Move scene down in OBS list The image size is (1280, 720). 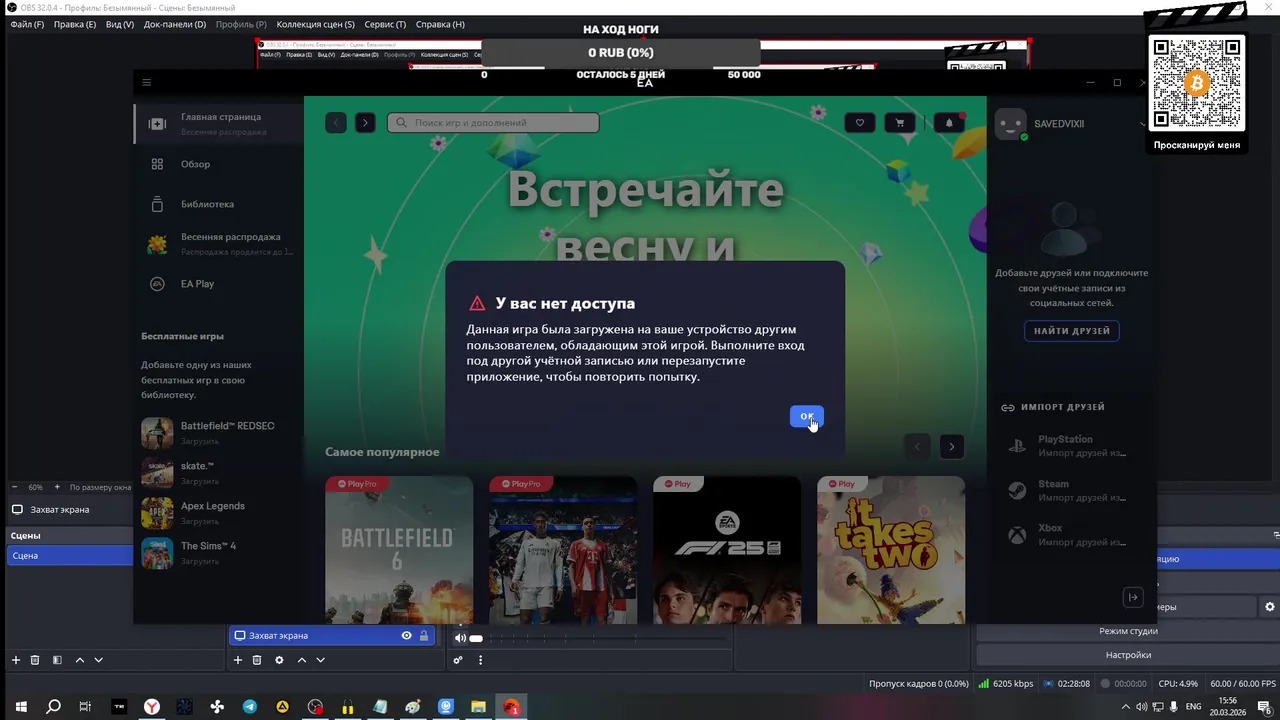(98, 660)
